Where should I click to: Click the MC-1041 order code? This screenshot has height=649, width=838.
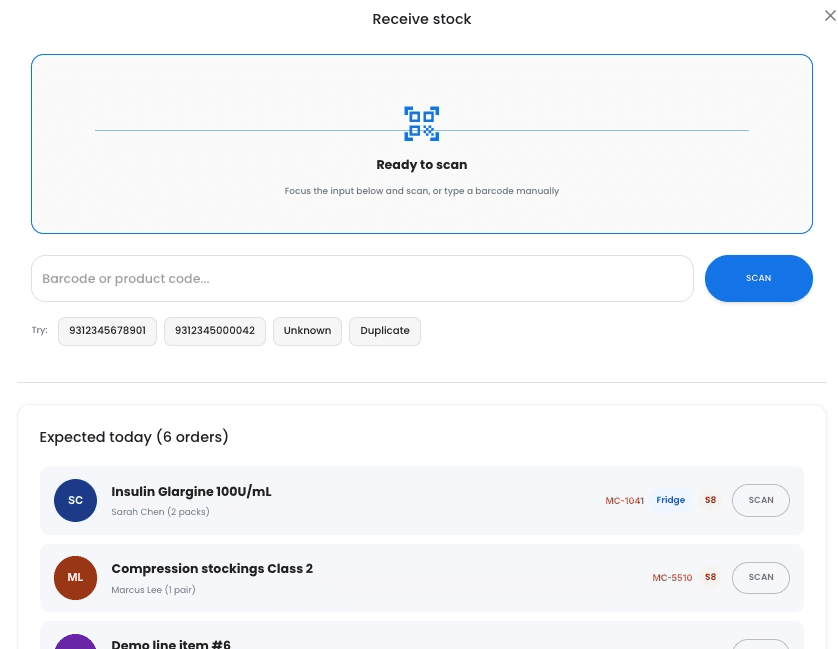624,501
